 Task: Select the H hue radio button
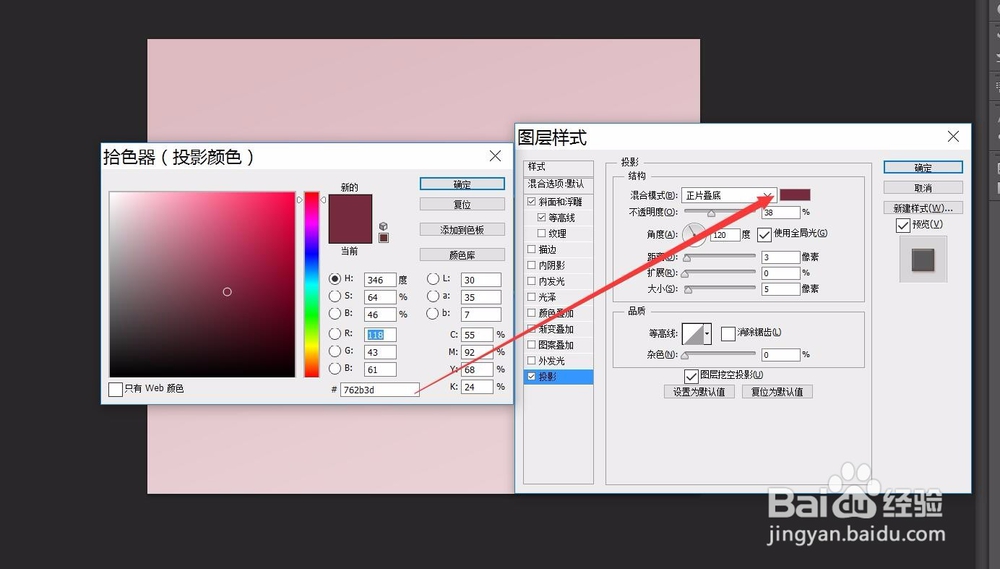click(335, 279)
